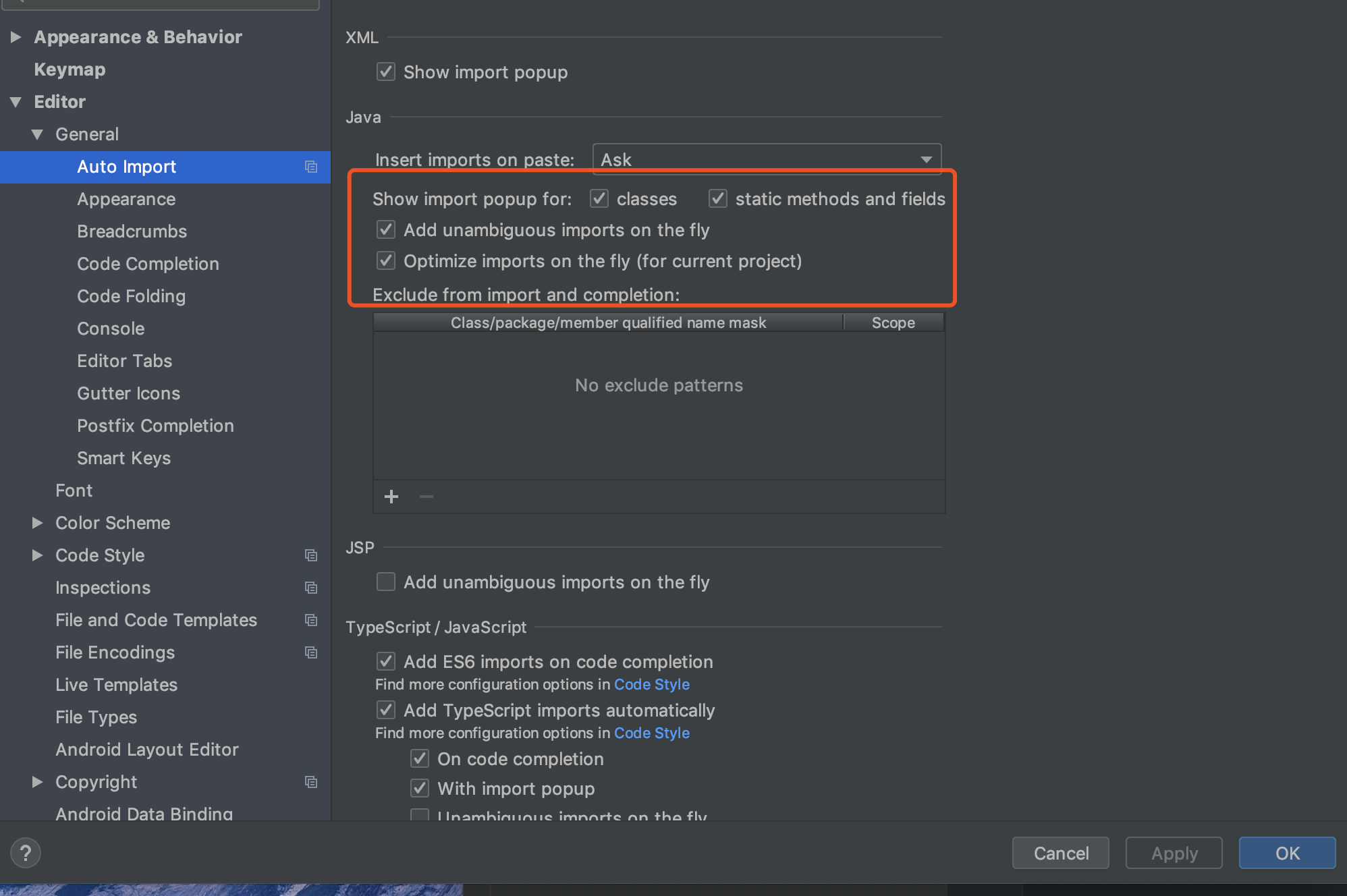Click project-level icon next to Code Style
Screen dimensions: 1347x896
(311, 555)
